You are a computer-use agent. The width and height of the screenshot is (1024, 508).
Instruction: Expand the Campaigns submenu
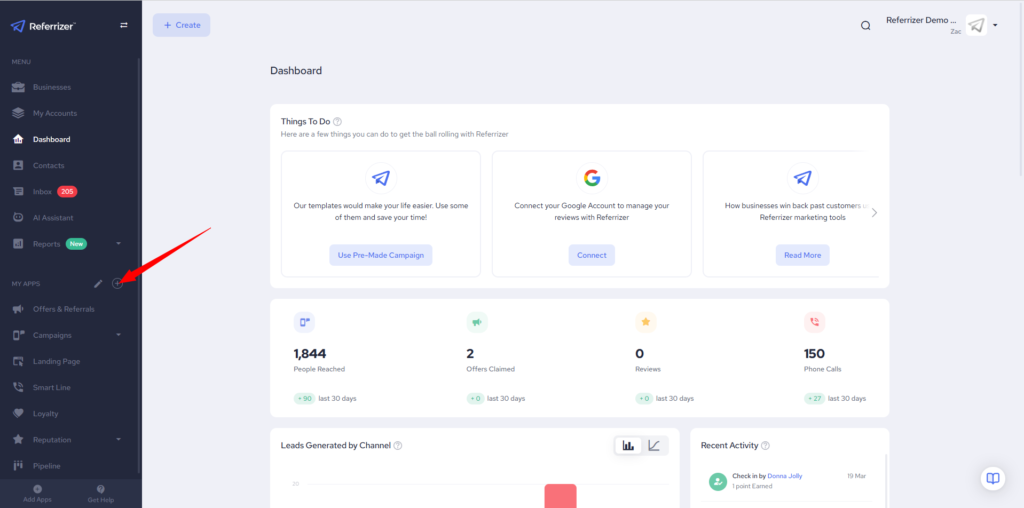click(118, 335)
